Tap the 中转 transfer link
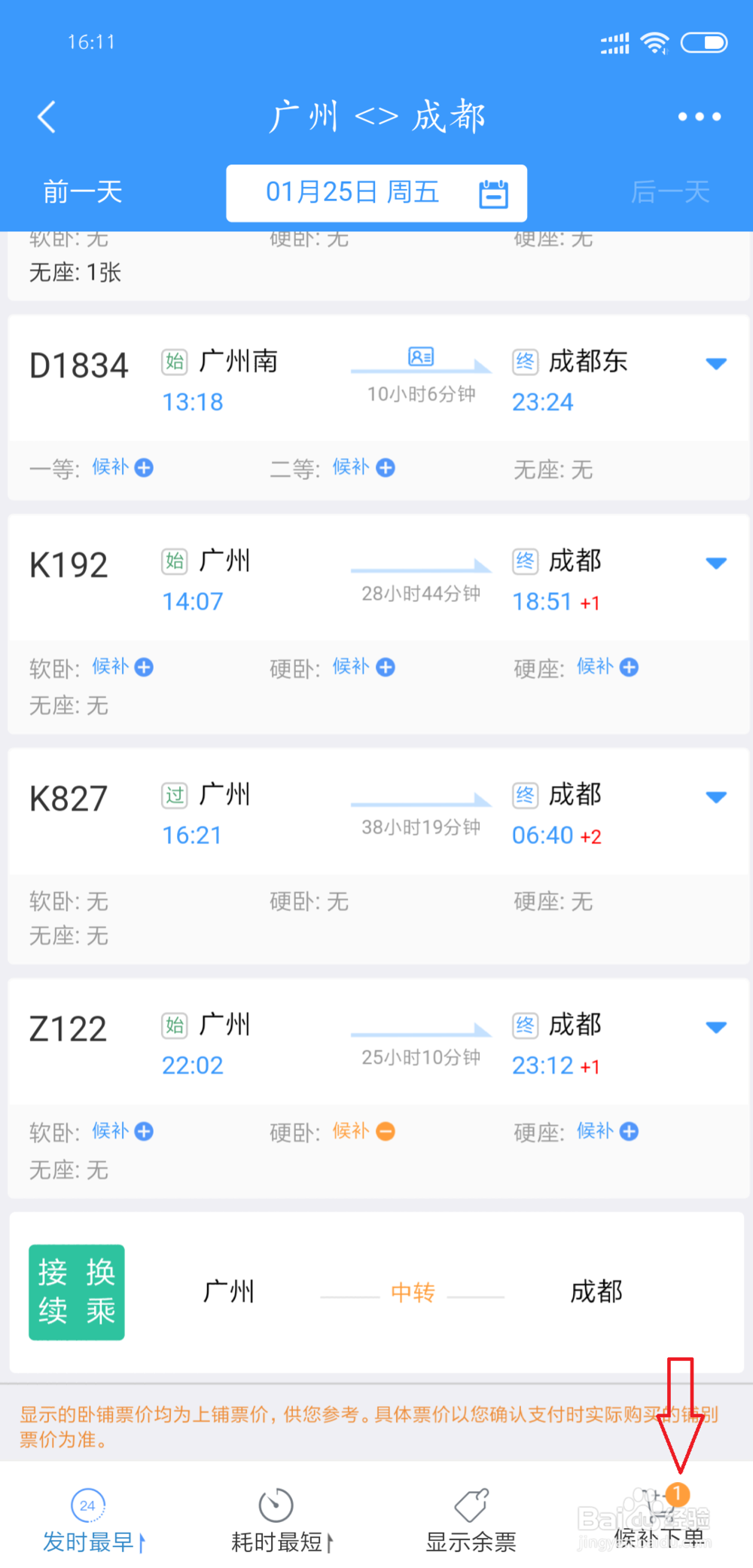The width and height of the screenshot is (753, 1568). [413, 1293]
